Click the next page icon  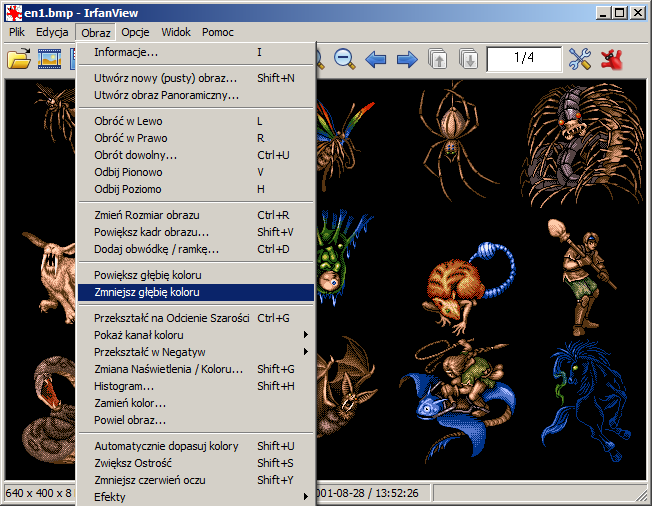point(469,59)
